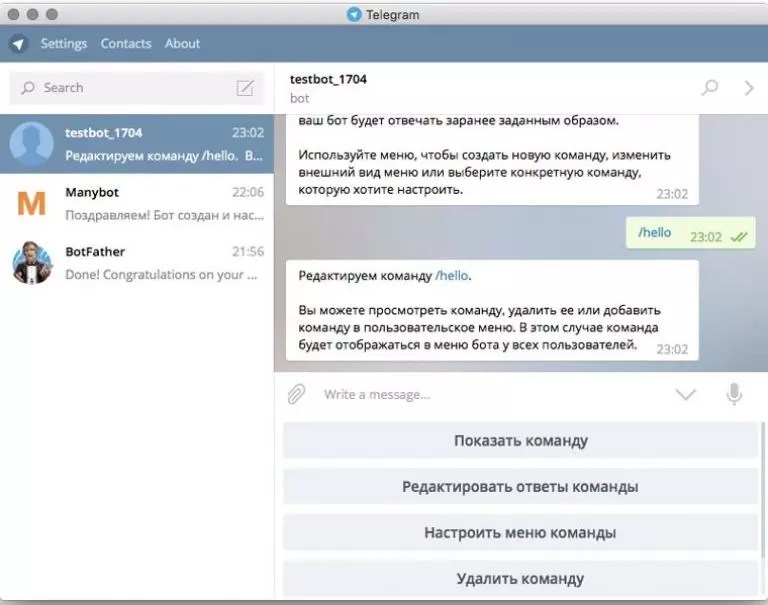768x605 pixels.
Task: Open the Contacts menu
Action: point(126,44)
